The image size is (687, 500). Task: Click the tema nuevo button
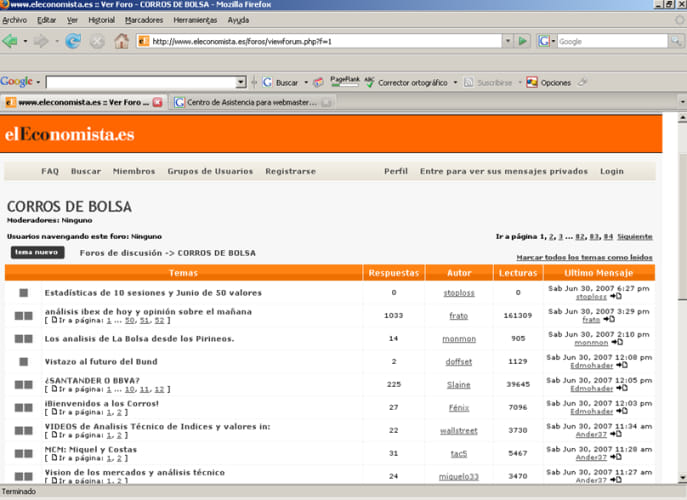(37, 252)
